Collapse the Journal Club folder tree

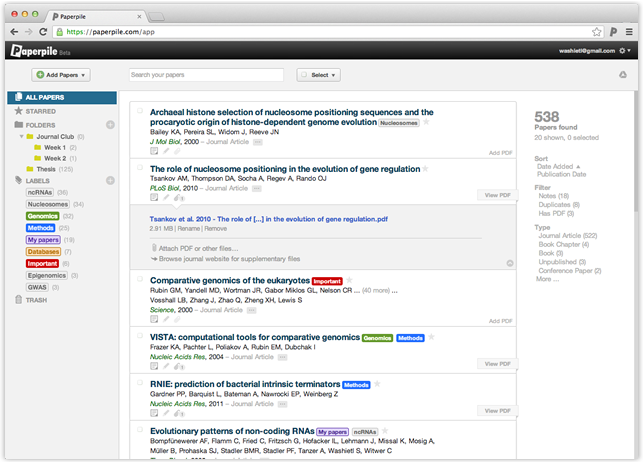20,136
